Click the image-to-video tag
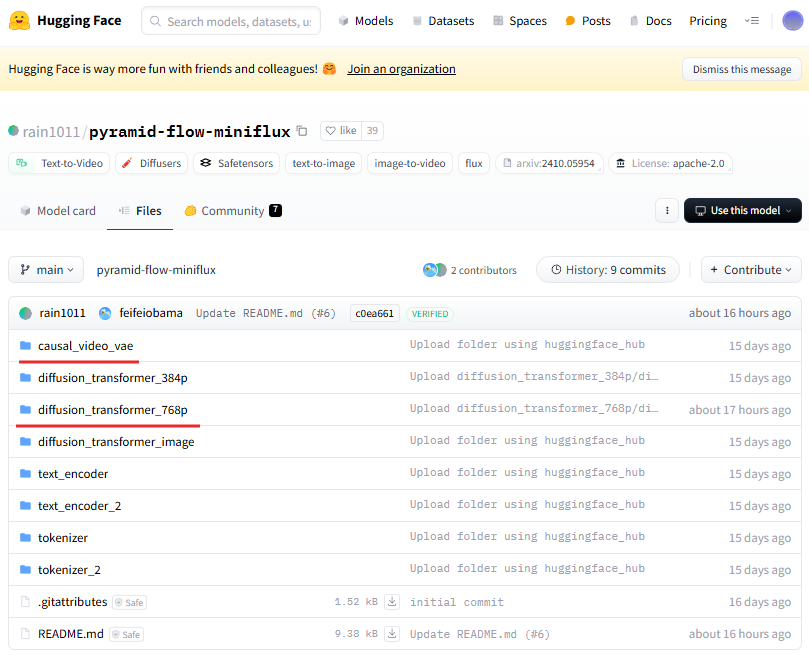 click(x=410, y=163)
